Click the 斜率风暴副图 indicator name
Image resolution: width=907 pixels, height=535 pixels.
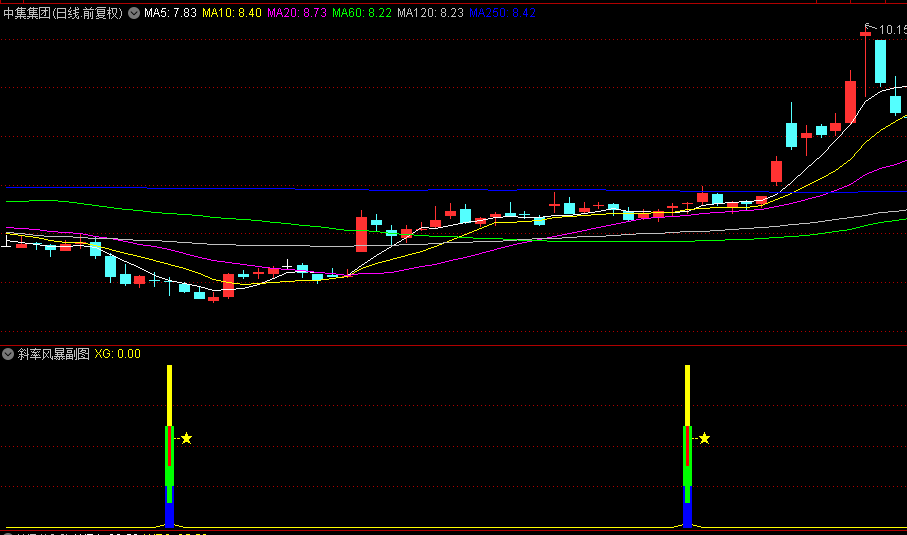pyautogui.click(x=54, y=354)
